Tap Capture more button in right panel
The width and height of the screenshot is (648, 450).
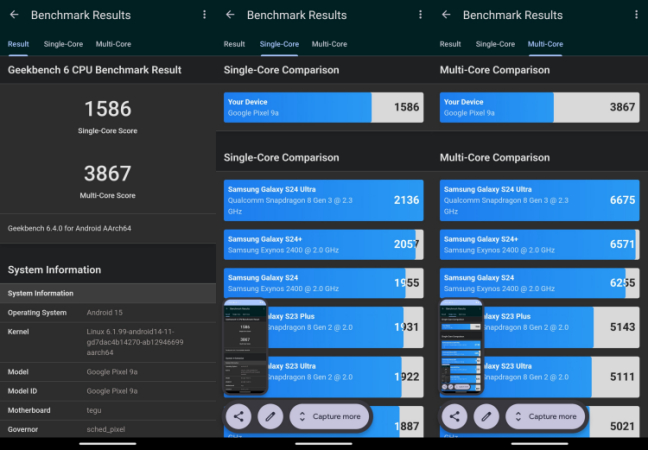tap(546, 417)
